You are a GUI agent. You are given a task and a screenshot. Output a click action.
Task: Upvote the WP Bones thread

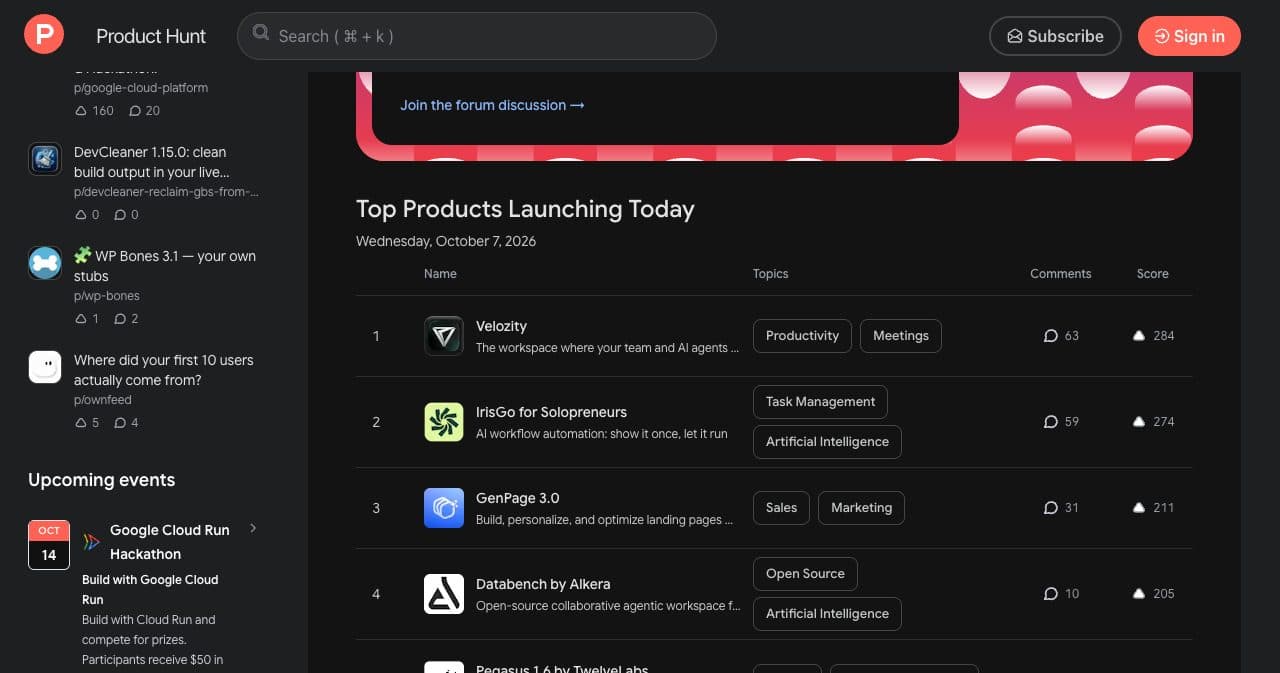point(81,319)
